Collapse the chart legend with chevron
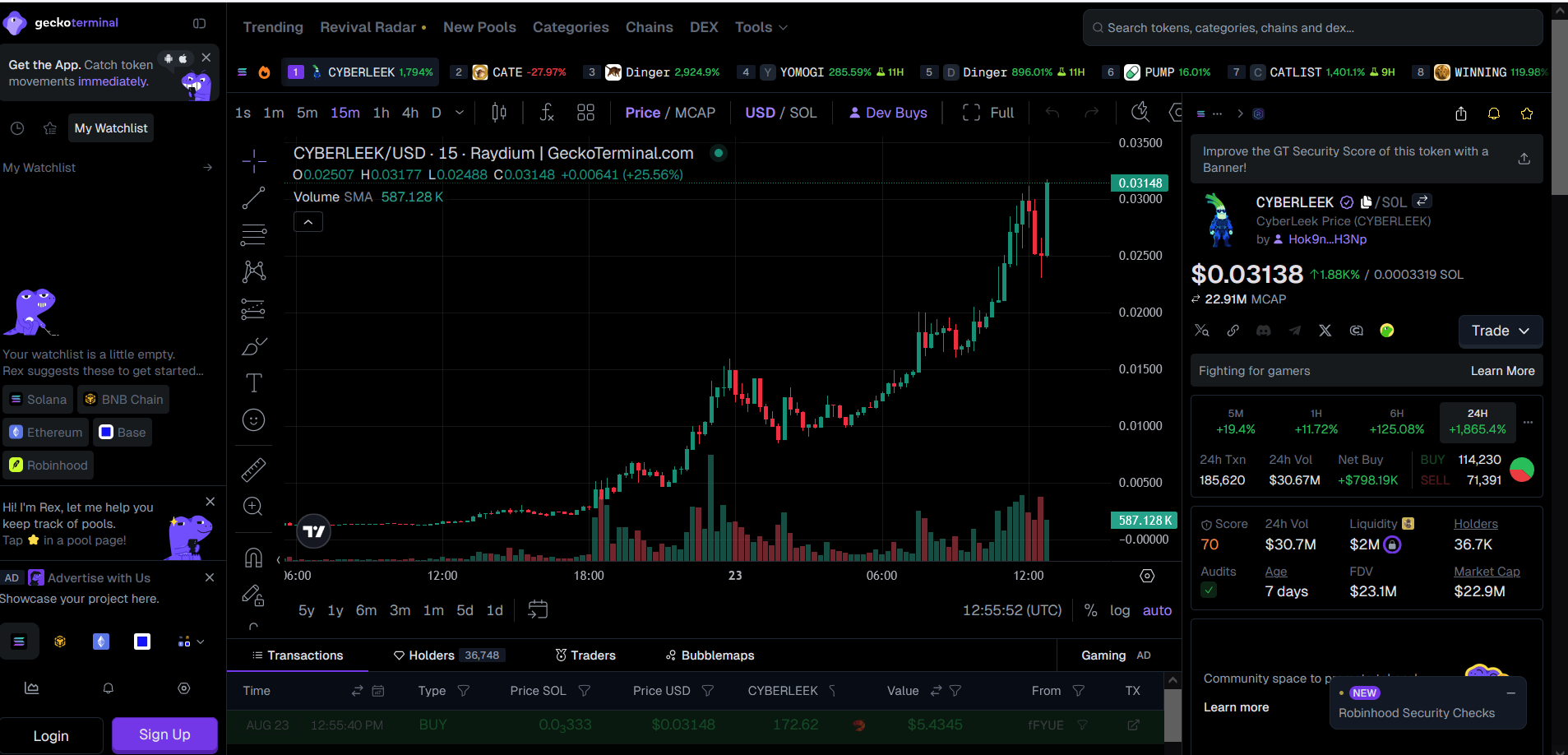This screenshot has height=755, width=1568. click(x=308, y=222)
